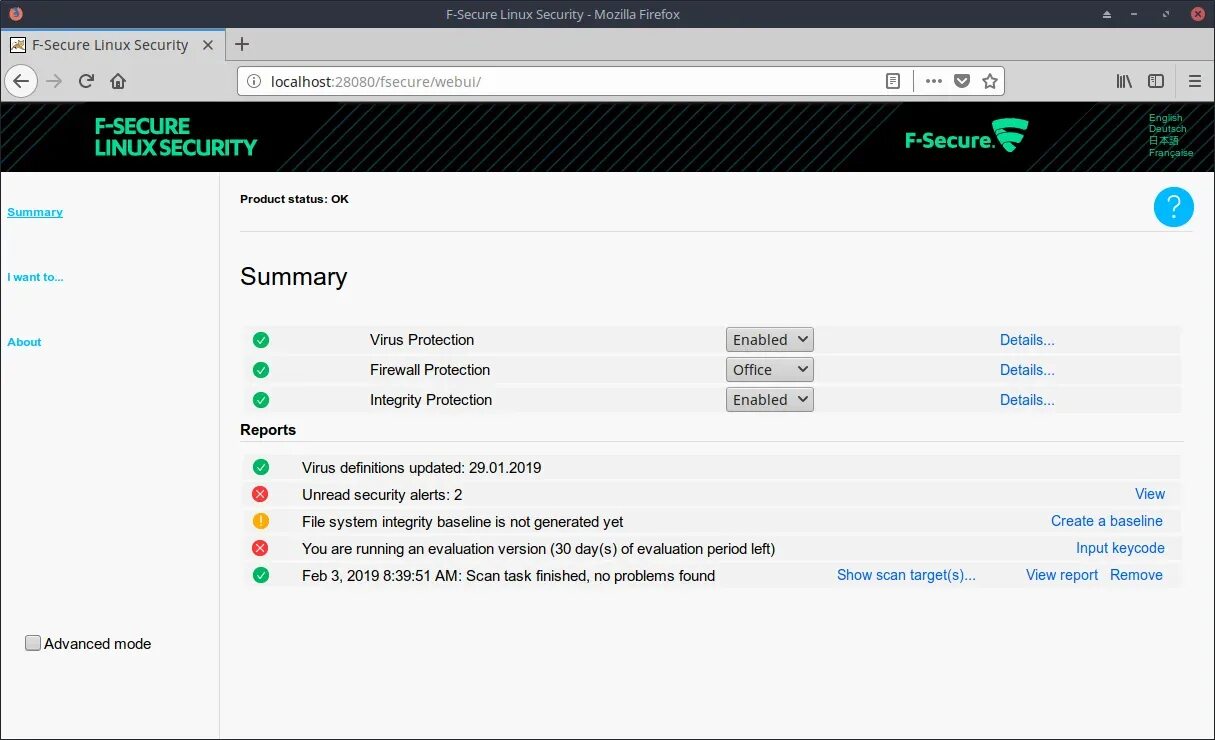Image resolution: width=1215 pixels, height=740 pixels.
Task: Bookmark this page with the star icon
Action: [989, 81]
